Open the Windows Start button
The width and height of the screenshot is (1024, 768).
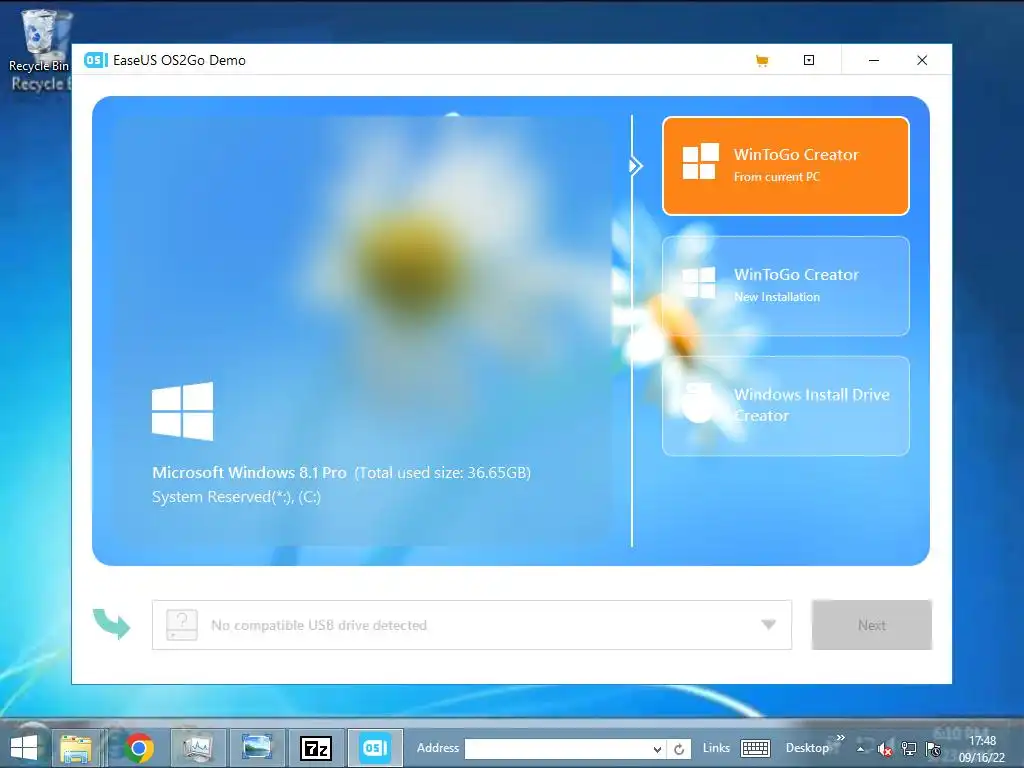[x=24, y=748]
